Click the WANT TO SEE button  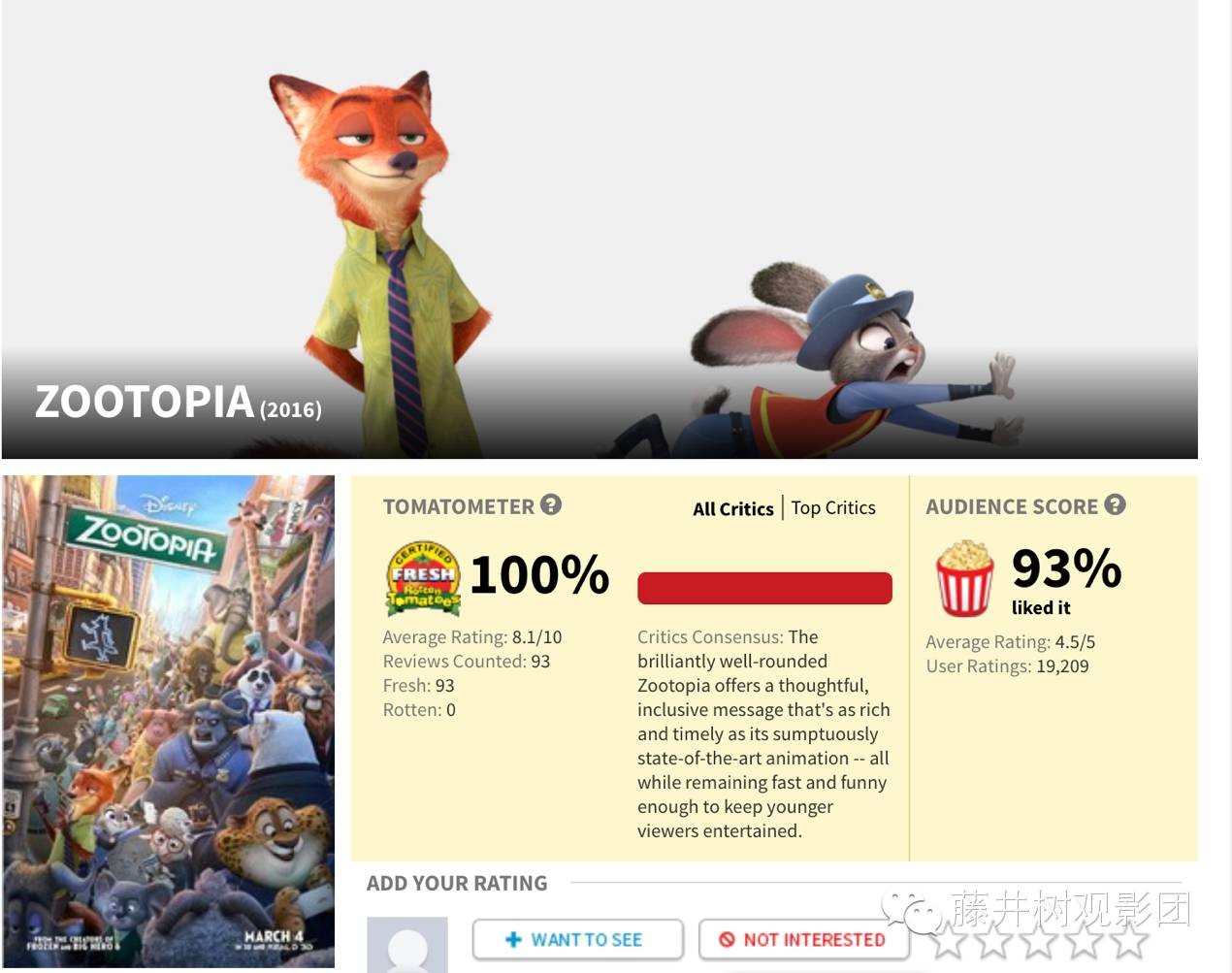tap(578, 939)
